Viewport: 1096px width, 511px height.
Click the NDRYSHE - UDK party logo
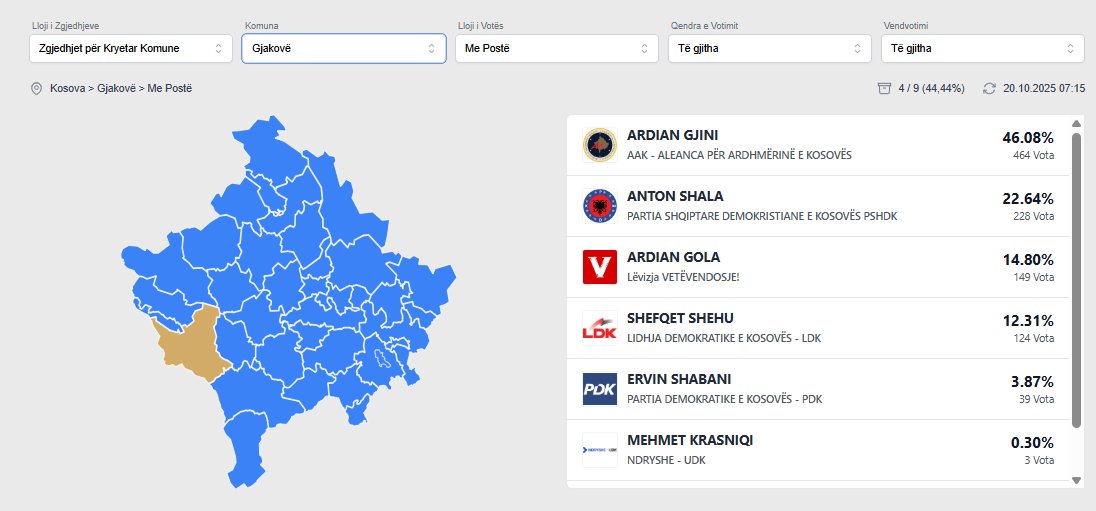(x=599, y=450)
